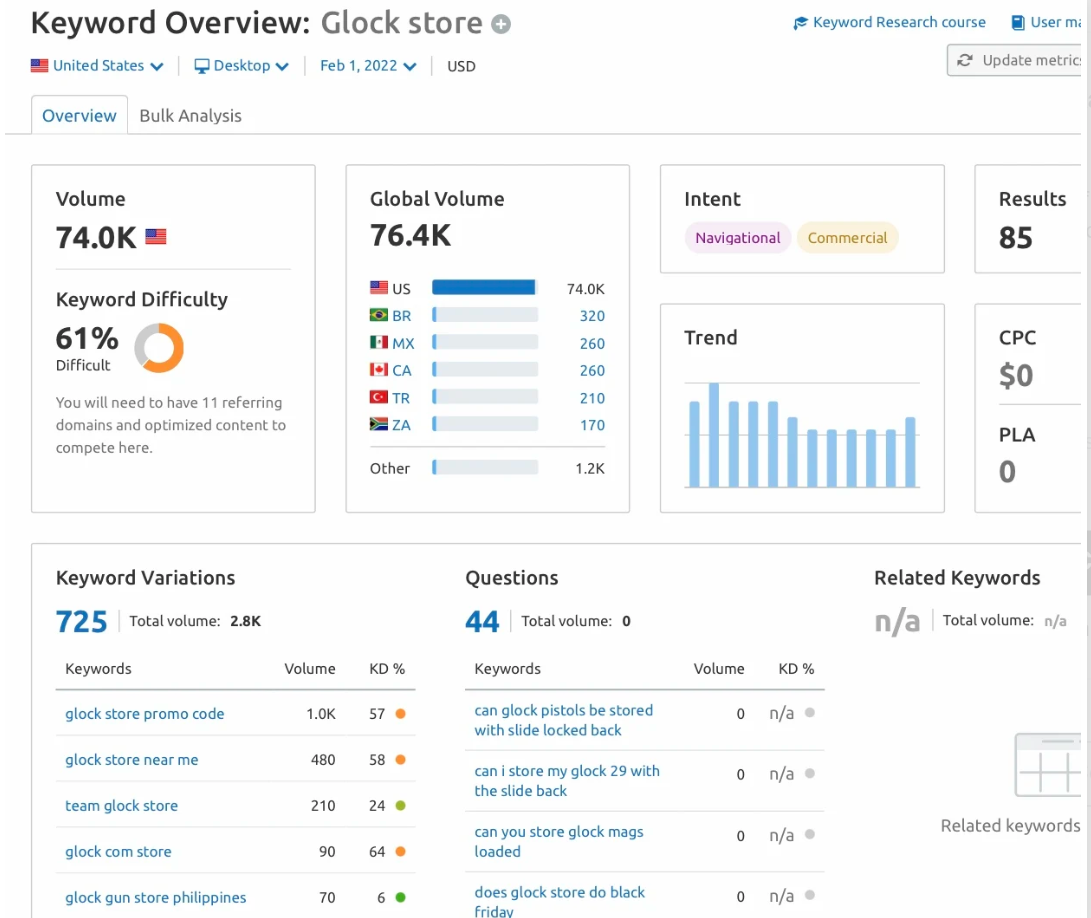This screenshot has height=918, width=1091.
Task: Click the United States flag by country selector
Action: [40, 65]
